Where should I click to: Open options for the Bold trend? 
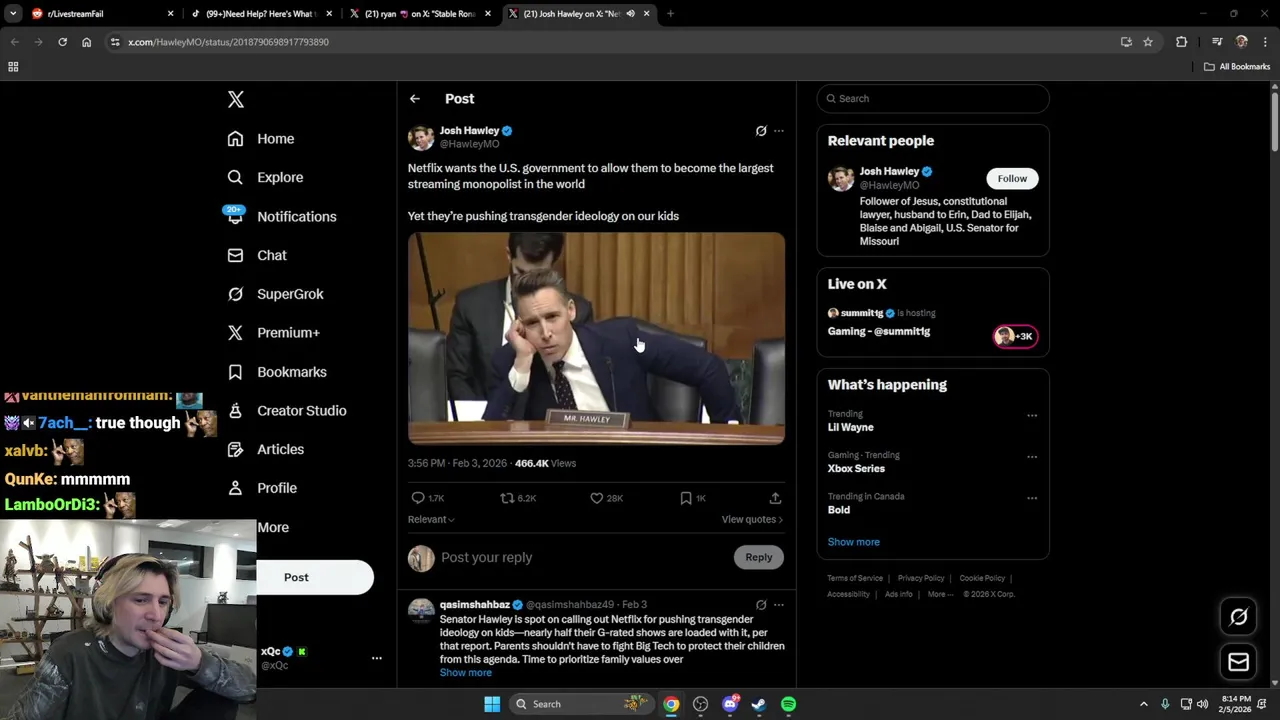[x=1032, y=498]
